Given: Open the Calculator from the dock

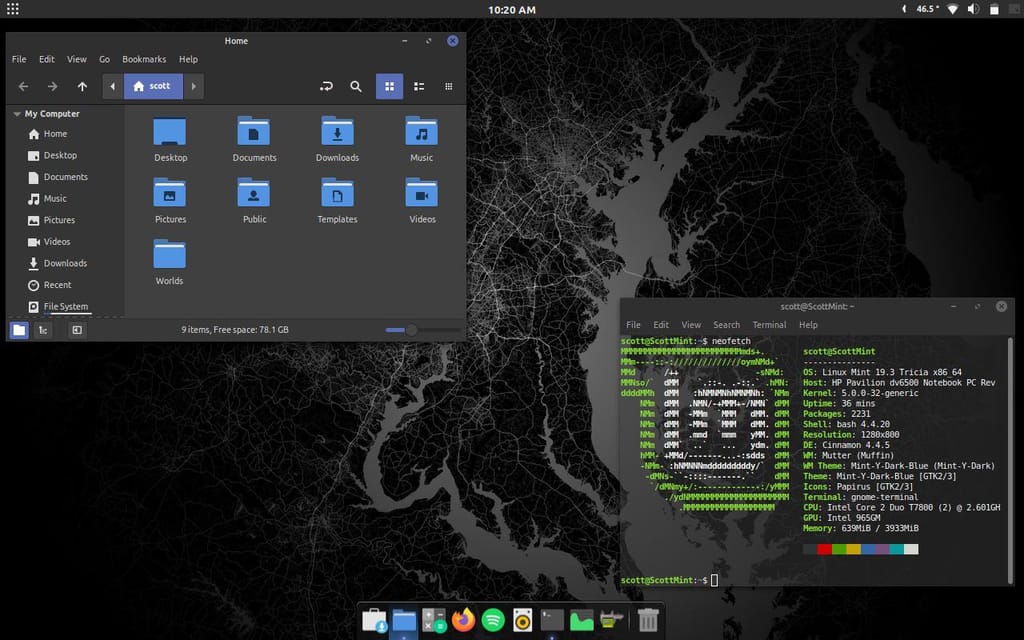Looking at the screenshot, I should 433,620.
